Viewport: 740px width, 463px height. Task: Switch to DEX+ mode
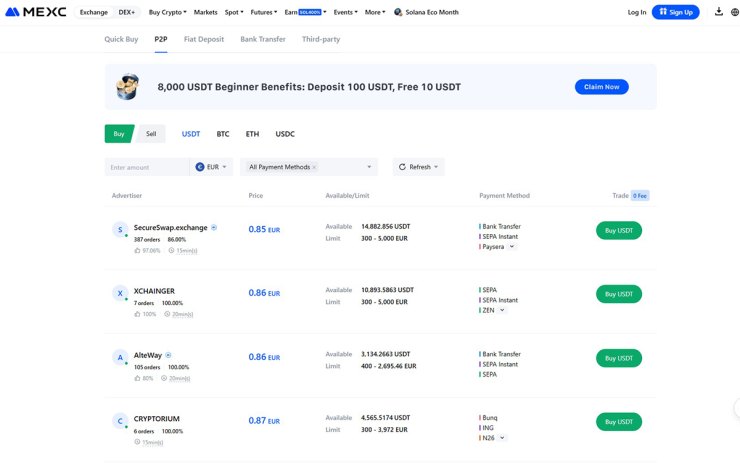coord(126,12)
